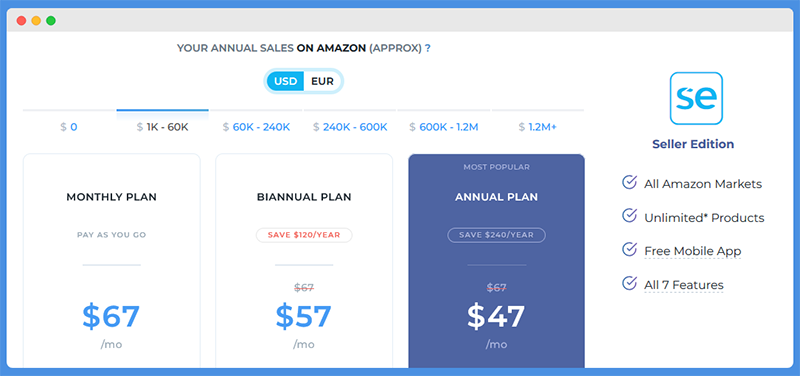Select the Monthly Plan card

pyautogui.click(x=112, y=261)
